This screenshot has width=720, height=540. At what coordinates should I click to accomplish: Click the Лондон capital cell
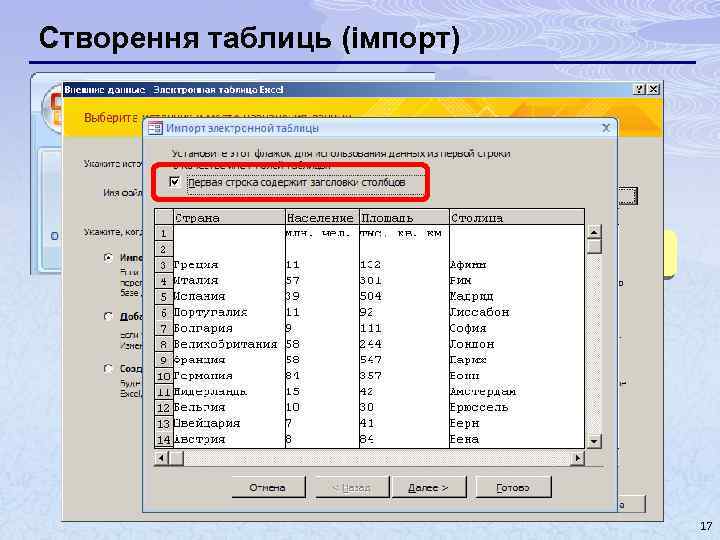point(517,344)
